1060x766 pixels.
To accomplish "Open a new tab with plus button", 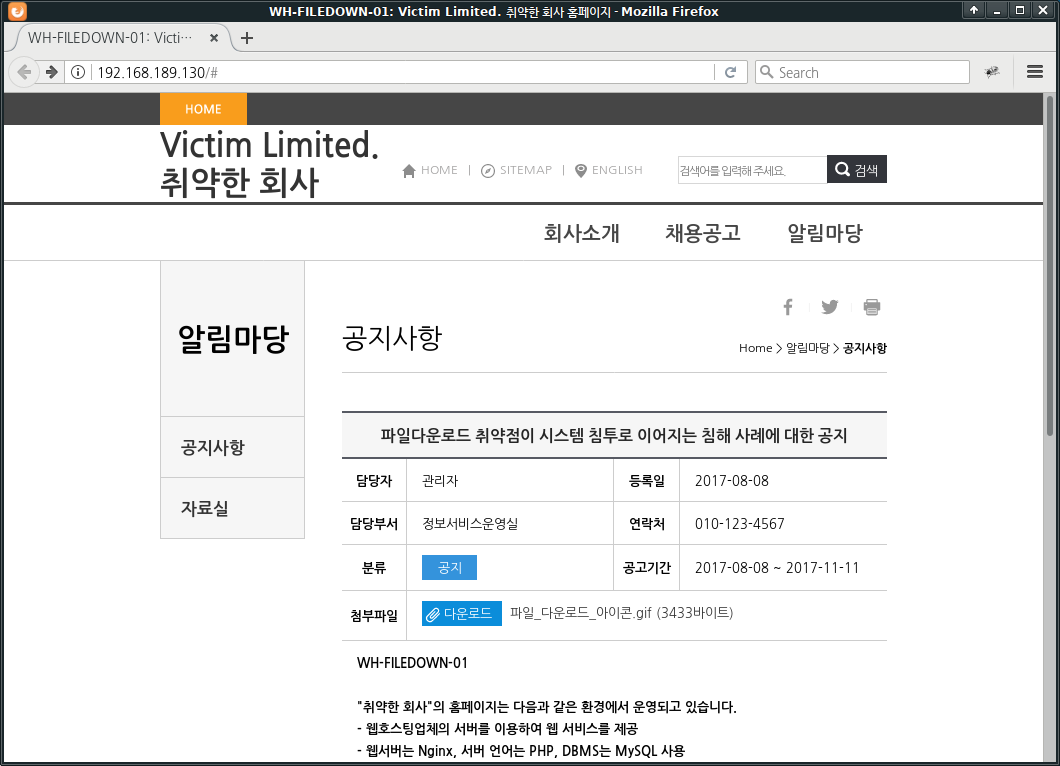I will pyautogui.click(x=247, y=38).
